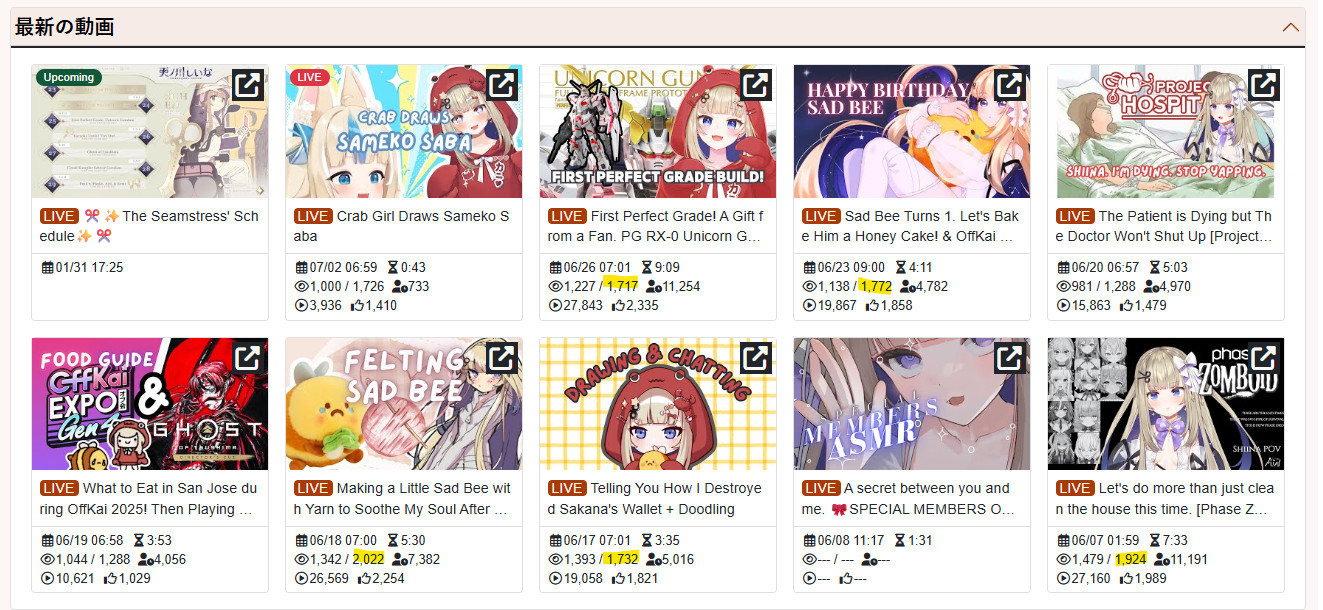
Task: Open Crab Girl Draws Sameko Saba title
Action: pyautogui.click(x=422, y=226)
